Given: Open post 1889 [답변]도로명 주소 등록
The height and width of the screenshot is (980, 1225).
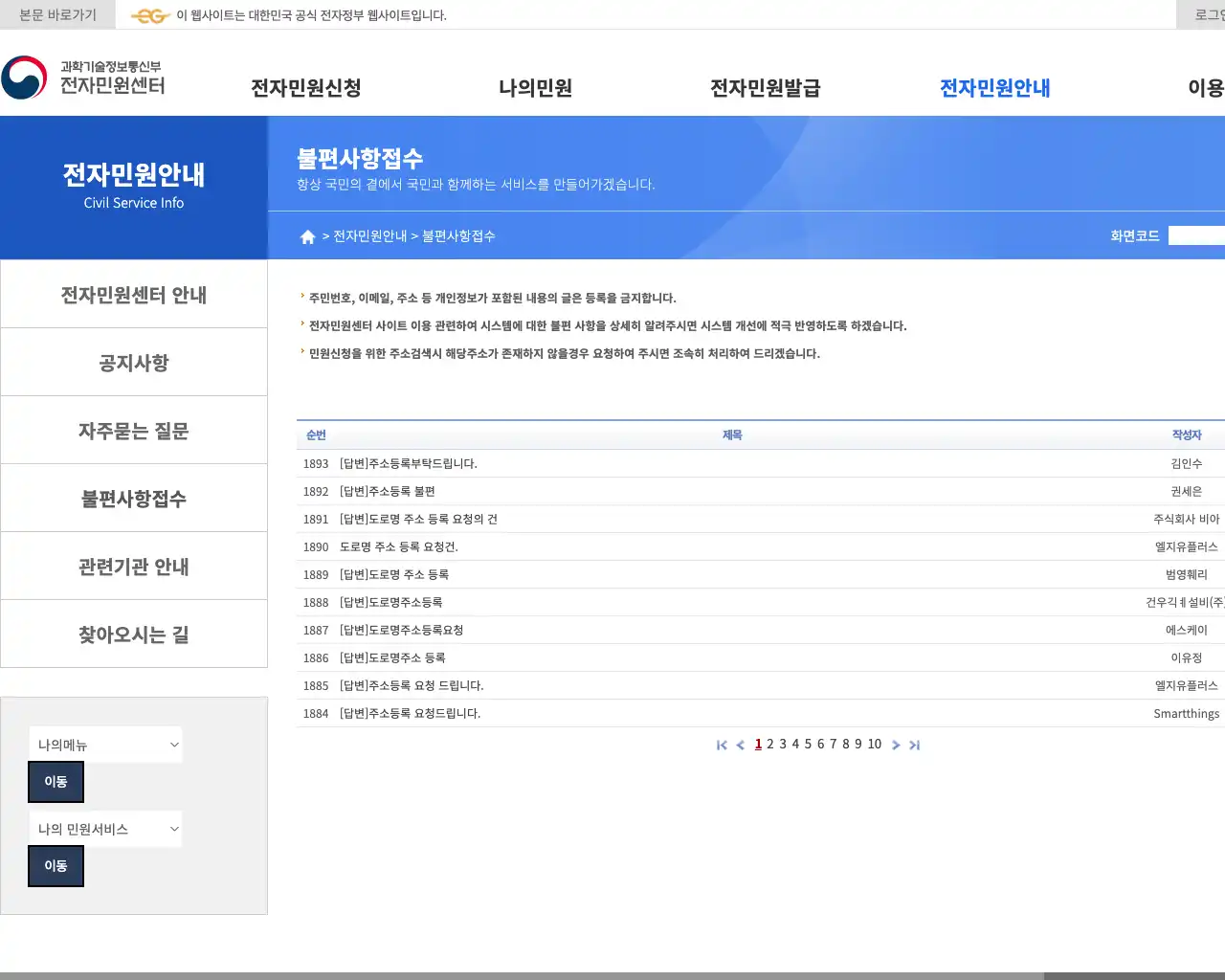Looking at the screenshot, I should point(394,574).
